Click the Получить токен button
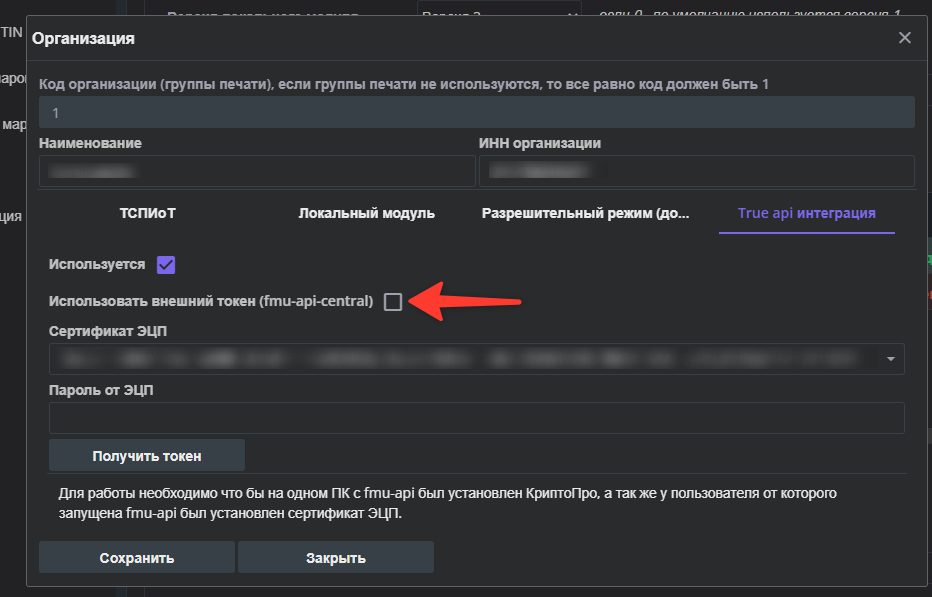The height and width of the screenshot is (597, 932). [x=147, y=455]
